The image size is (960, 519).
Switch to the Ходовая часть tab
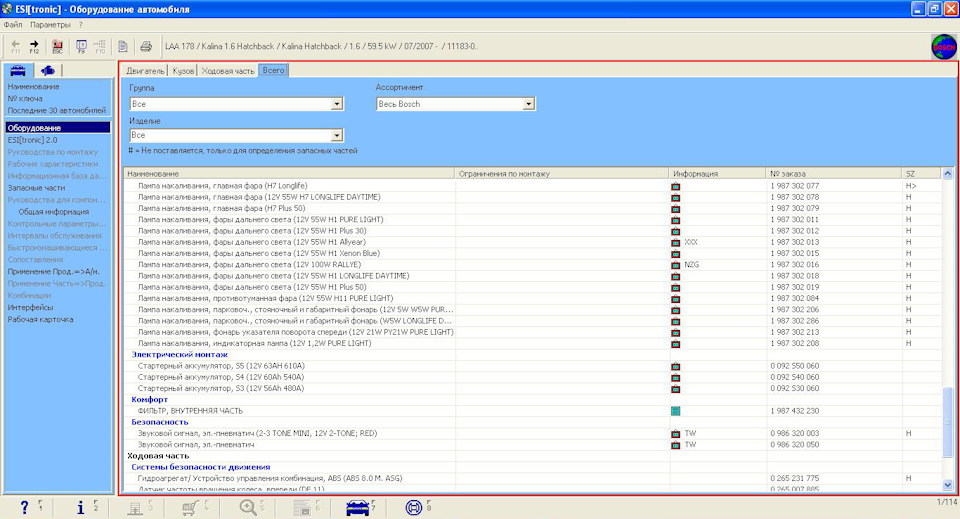coord(228,71)
